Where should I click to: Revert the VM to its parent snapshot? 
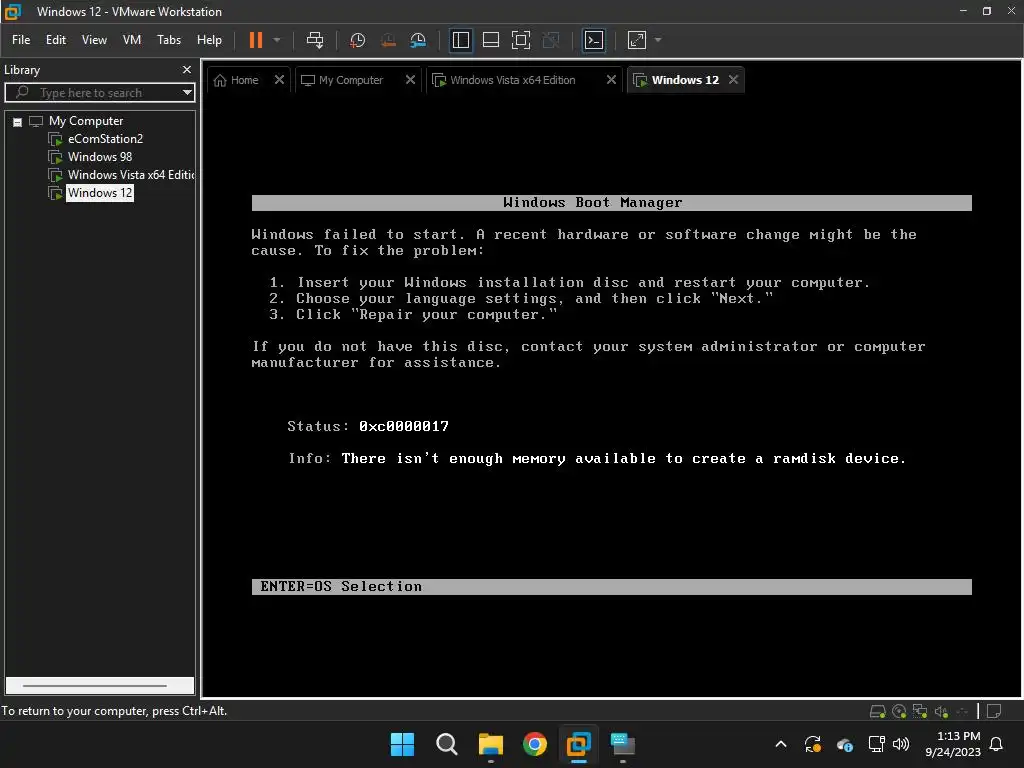[x=388, y=40]
